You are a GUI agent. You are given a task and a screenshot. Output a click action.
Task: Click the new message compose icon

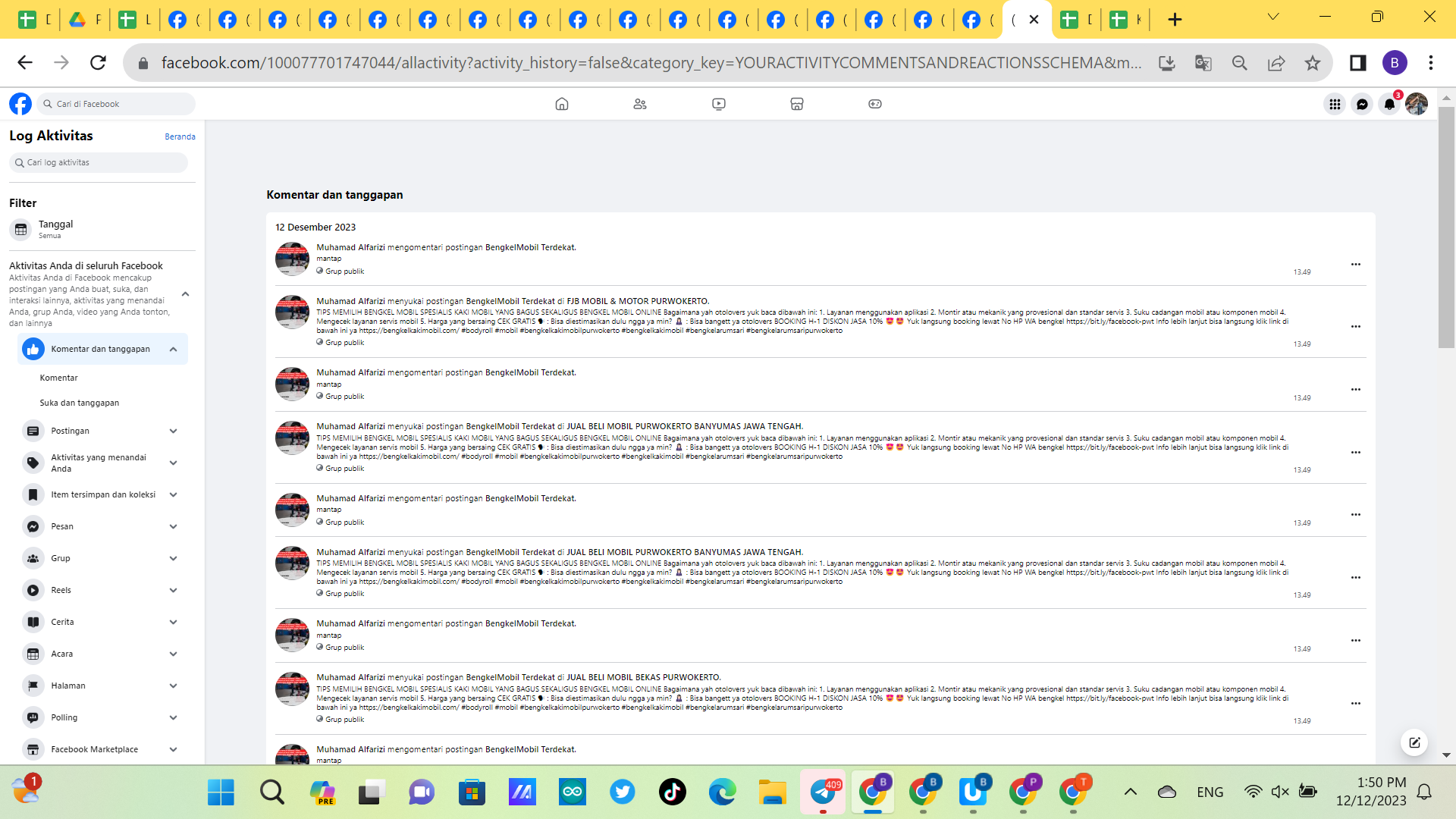[1414, 742]
